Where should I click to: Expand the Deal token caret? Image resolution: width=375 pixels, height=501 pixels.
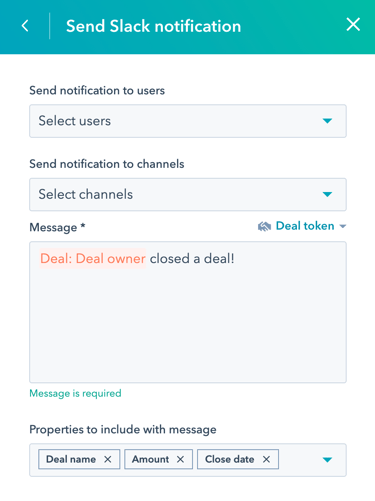click(342, 227)
